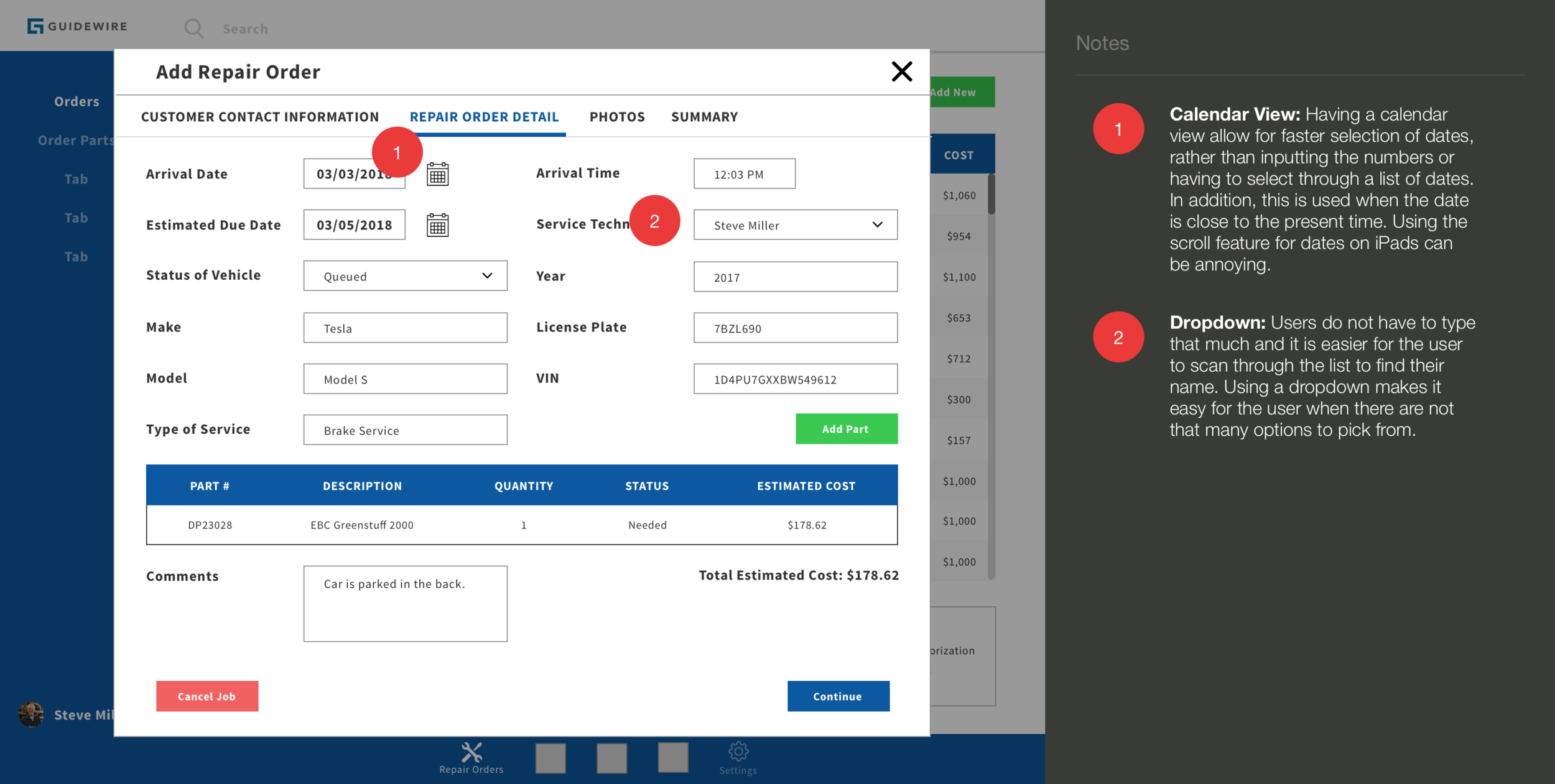1555x784 pixels.
Task: Click the search magnifier icon
Action: click(193, 28)
